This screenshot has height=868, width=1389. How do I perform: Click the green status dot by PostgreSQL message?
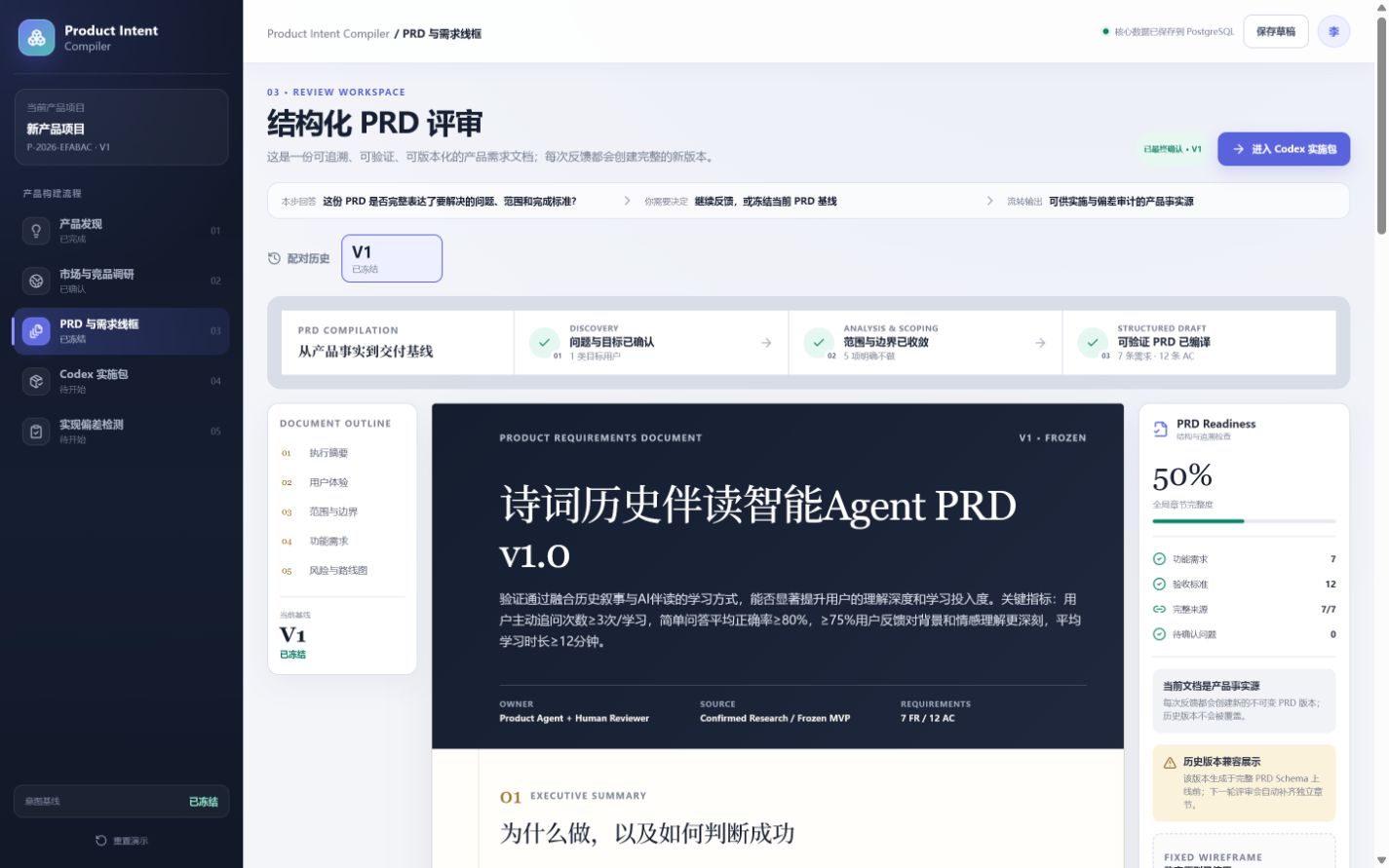click(1105, 31)
